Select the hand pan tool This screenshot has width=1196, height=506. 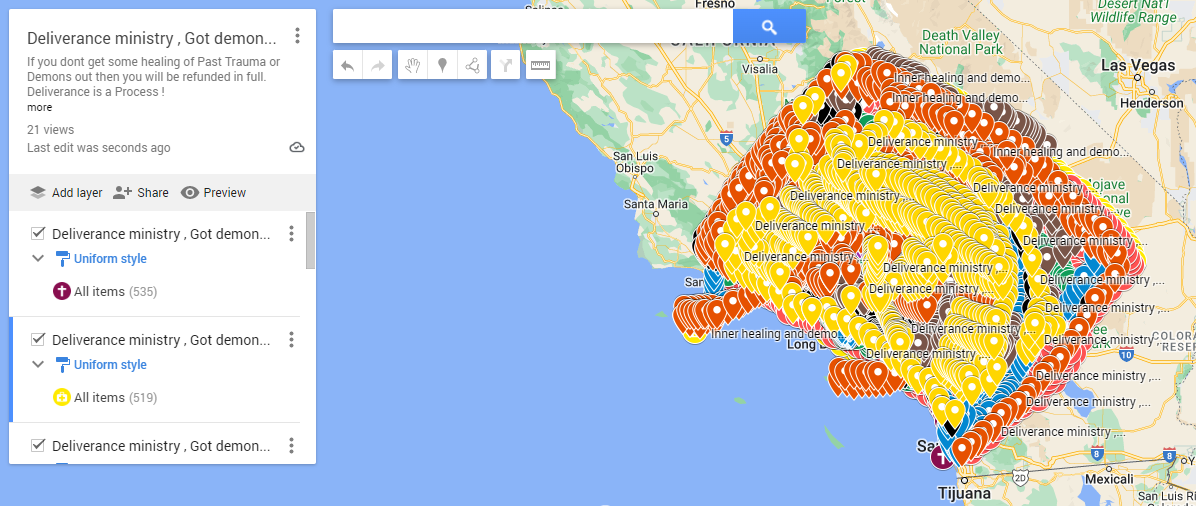413,66
